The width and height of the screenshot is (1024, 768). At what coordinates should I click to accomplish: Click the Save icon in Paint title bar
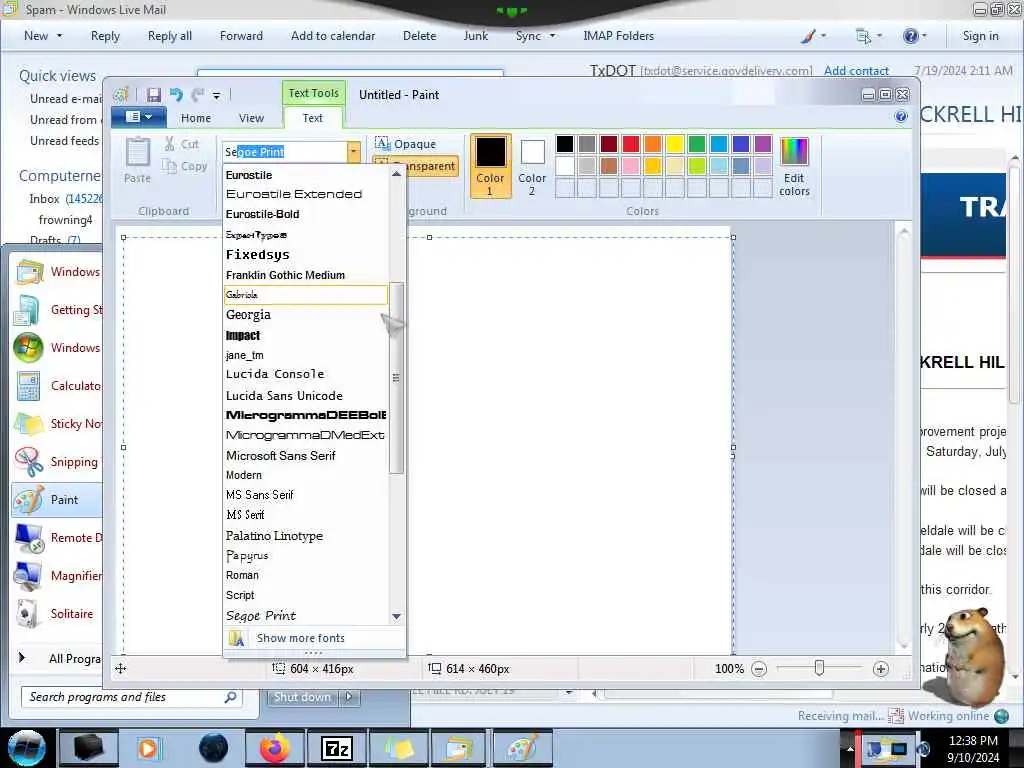point(153,95)
